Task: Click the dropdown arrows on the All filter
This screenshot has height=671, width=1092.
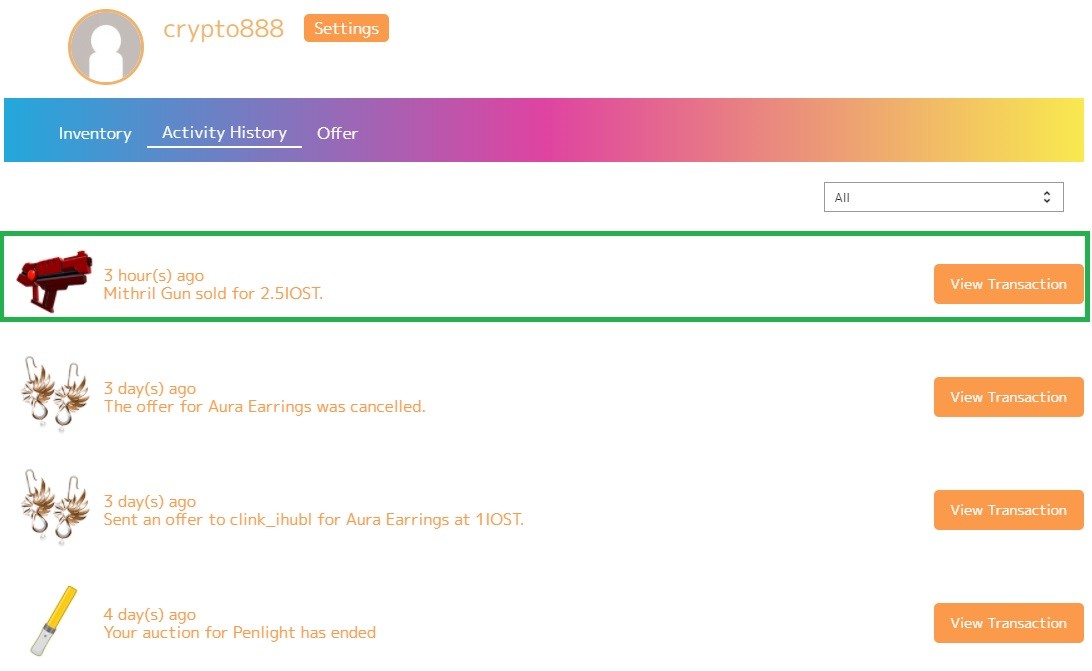Action: pyautogui.click(x=1046, y=197)
